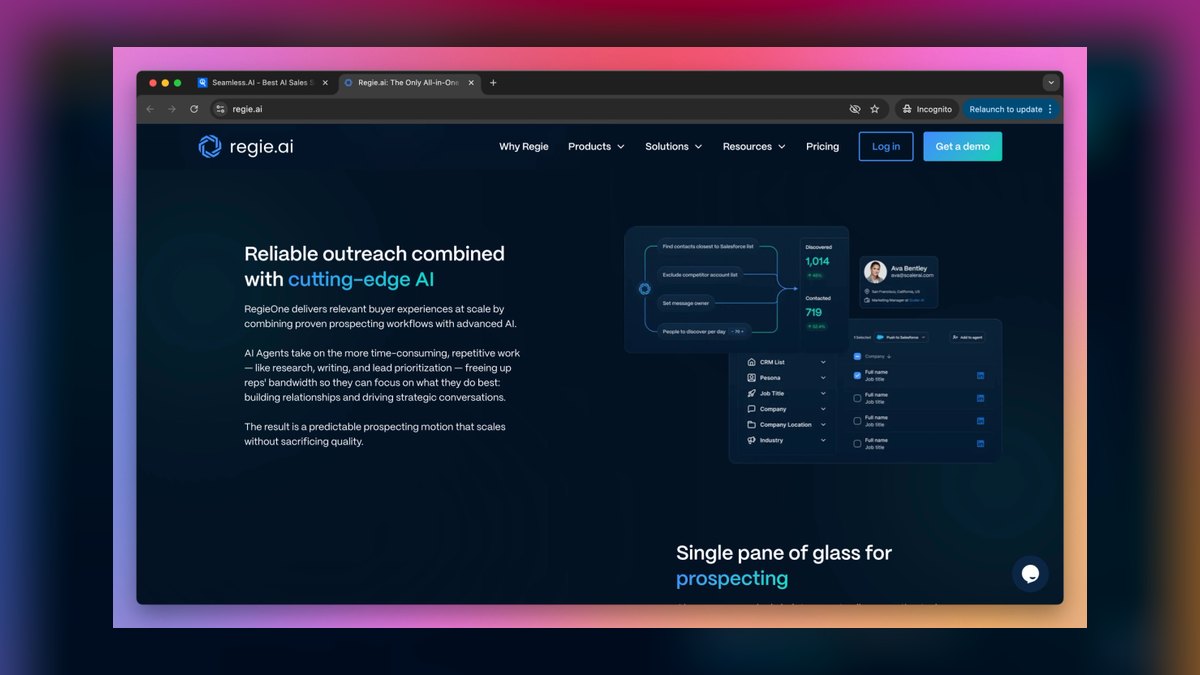
Task: Click the 'Set message owner' step
Action: tap(686, 302)
